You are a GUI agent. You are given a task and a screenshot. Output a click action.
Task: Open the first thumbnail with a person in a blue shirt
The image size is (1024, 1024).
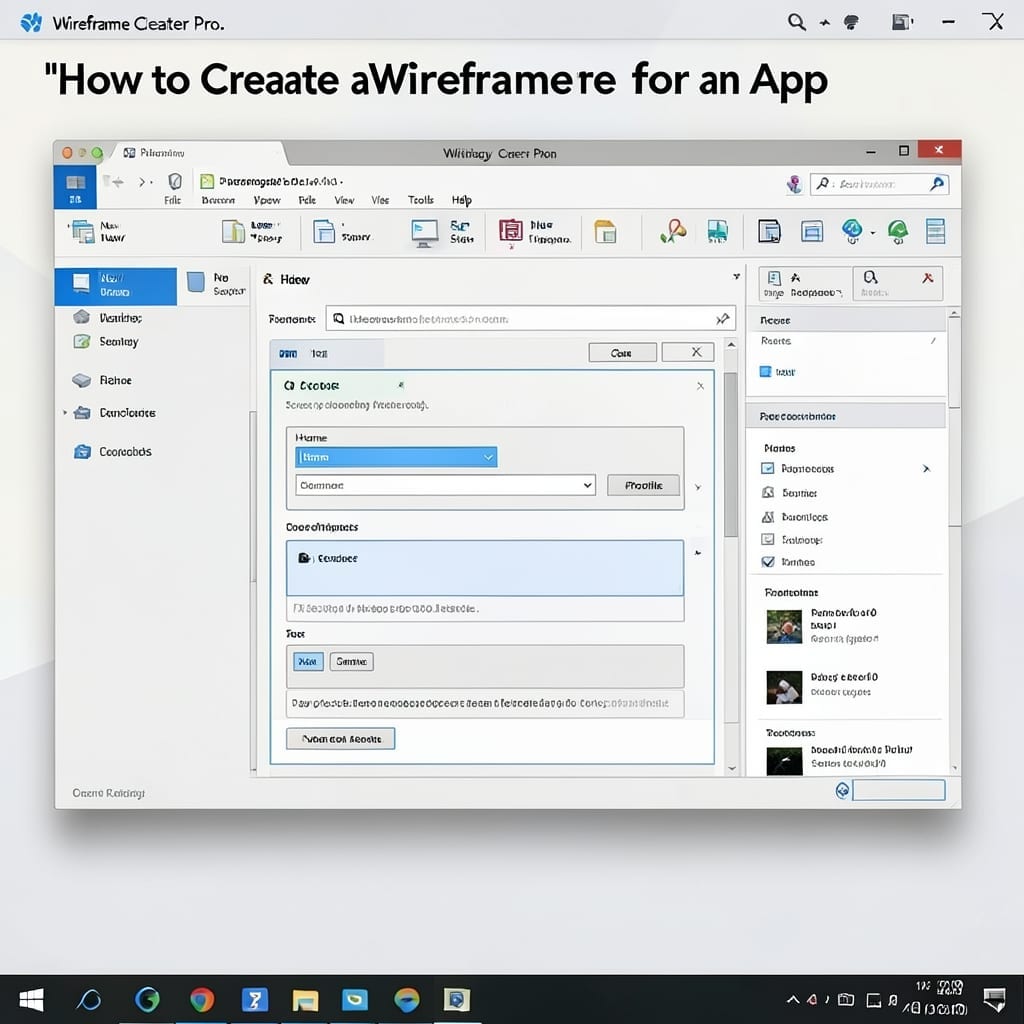pos(784,627)
